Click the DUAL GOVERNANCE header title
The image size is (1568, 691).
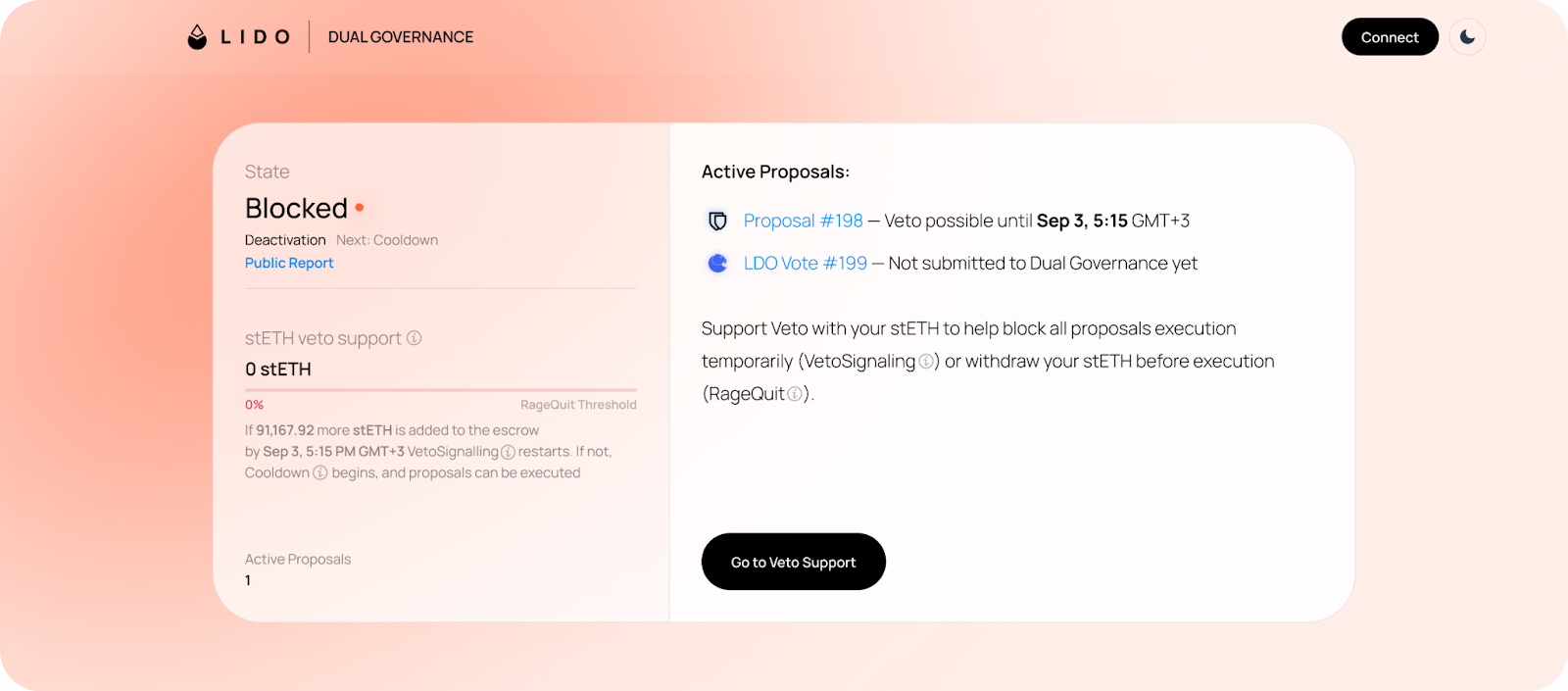tap(400, 37)
